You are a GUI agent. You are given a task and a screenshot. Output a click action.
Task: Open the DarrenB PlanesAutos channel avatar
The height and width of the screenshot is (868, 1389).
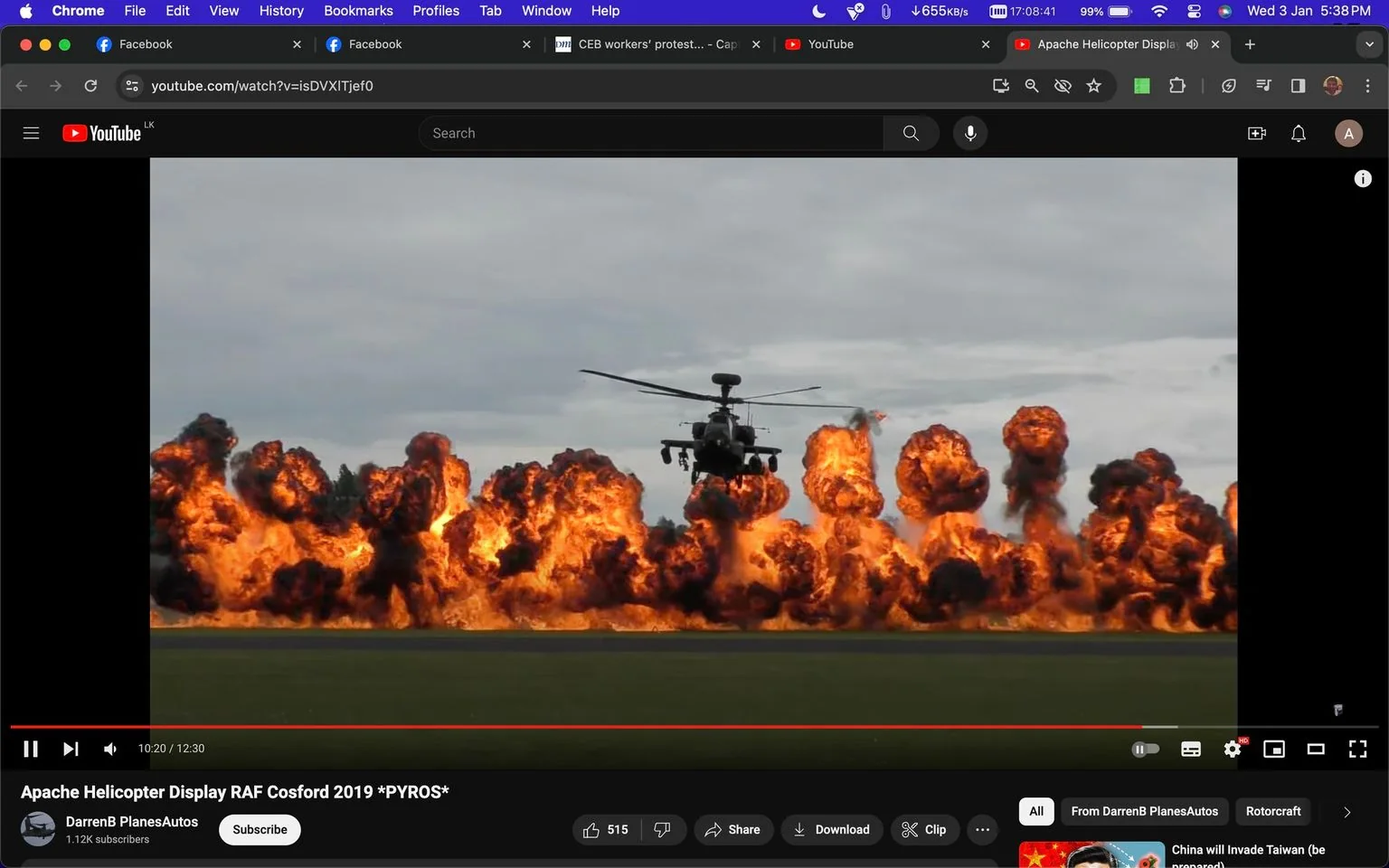coord(38,829)
